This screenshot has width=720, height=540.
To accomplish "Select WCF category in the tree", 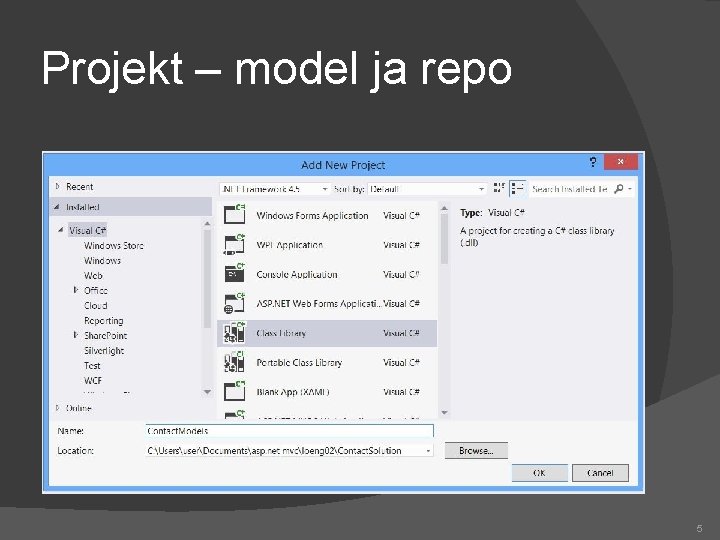I will pyautogui.click(x=93, y=381).
